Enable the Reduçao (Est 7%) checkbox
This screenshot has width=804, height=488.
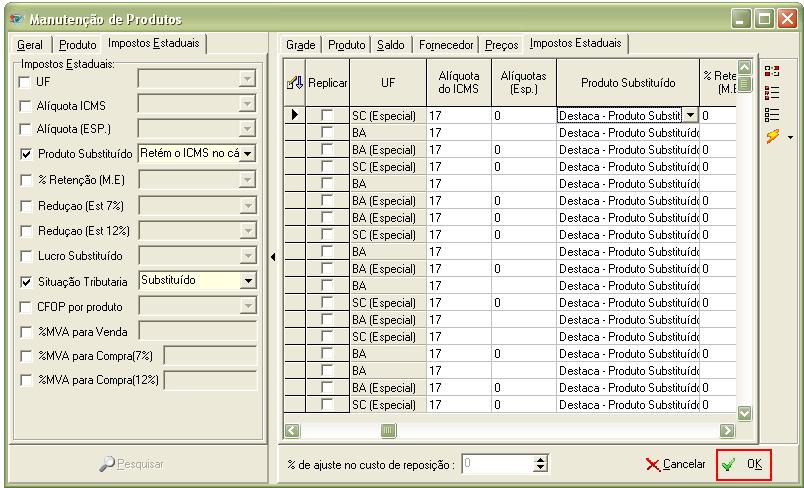pyautogui.click(x=26, y=206)
